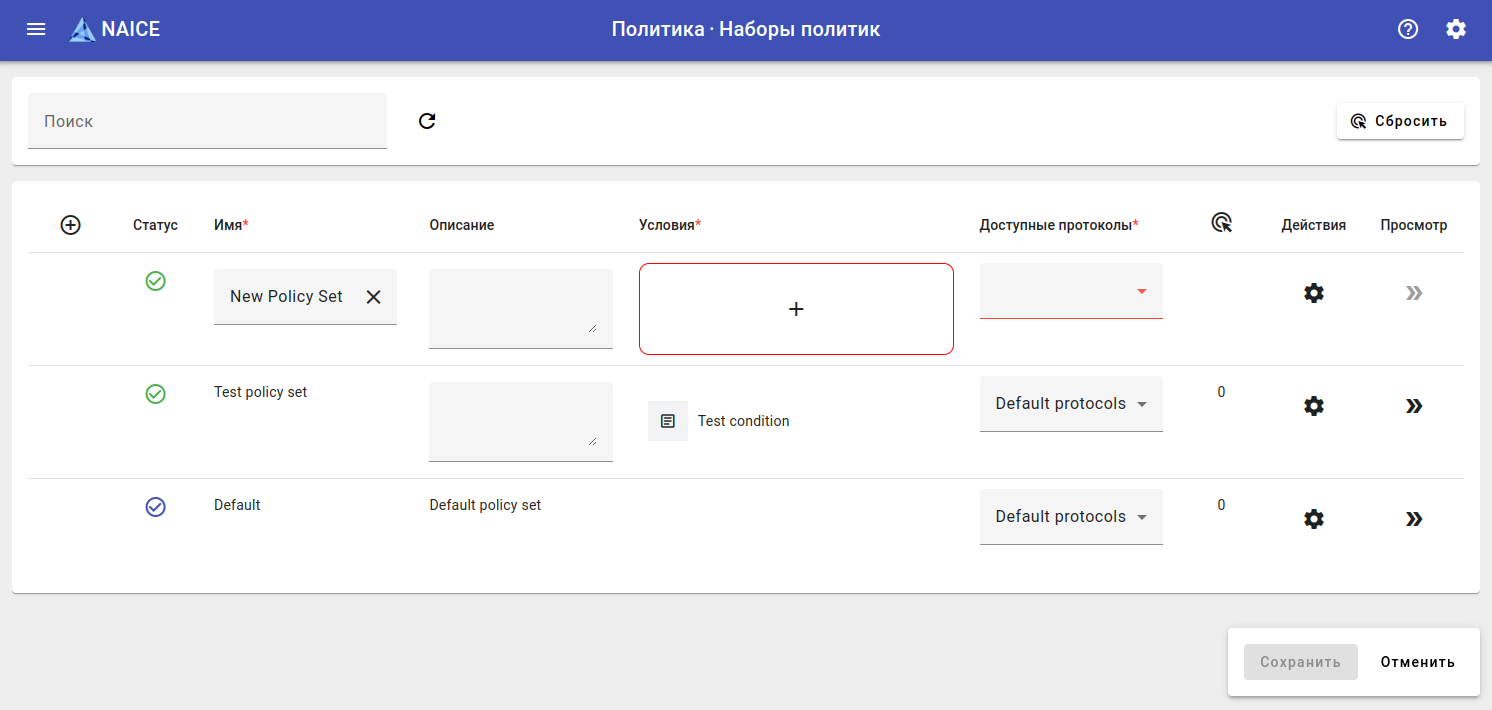The image size is (1492, 710).
Task: Toggle status of New Policy Set row
Action: click(155, 281)
